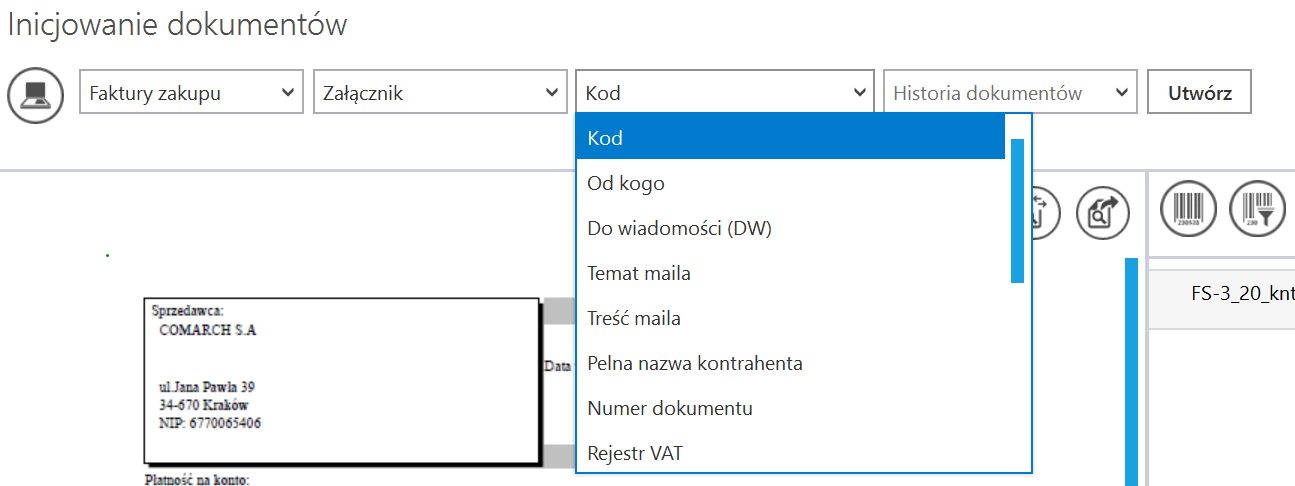This screenshot has width=1295, height=486.
Task: Expand the Załącznik combo box
Action: coord(440,93)
